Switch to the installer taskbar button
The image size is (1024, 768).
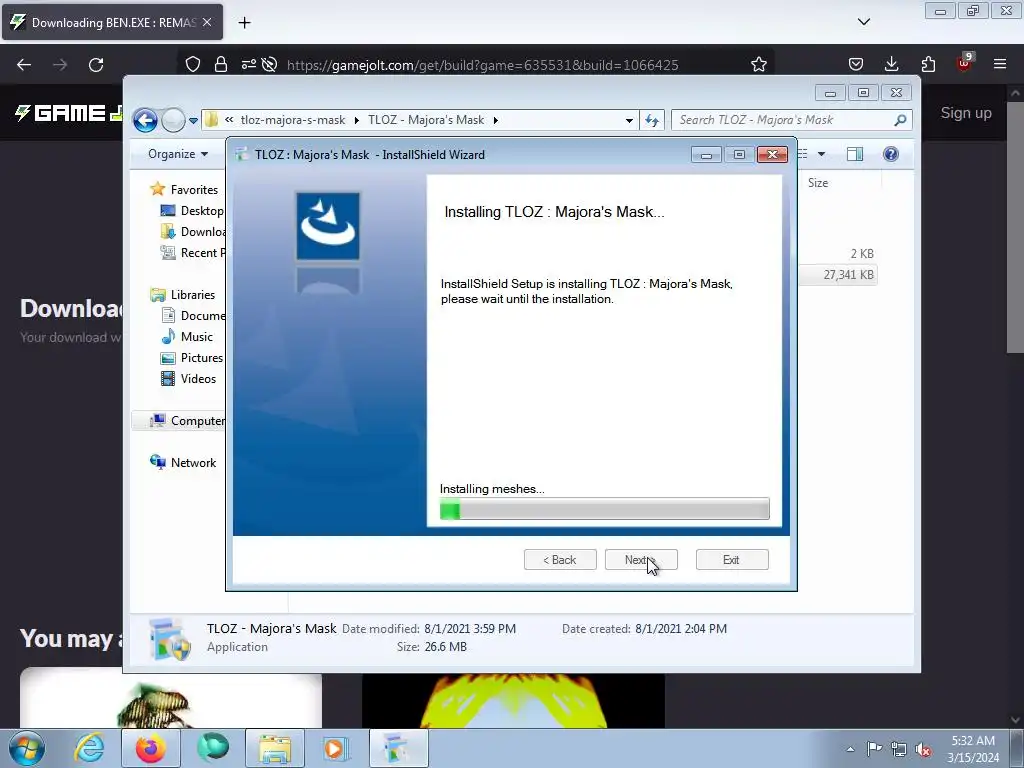click(x=398, y=748)
